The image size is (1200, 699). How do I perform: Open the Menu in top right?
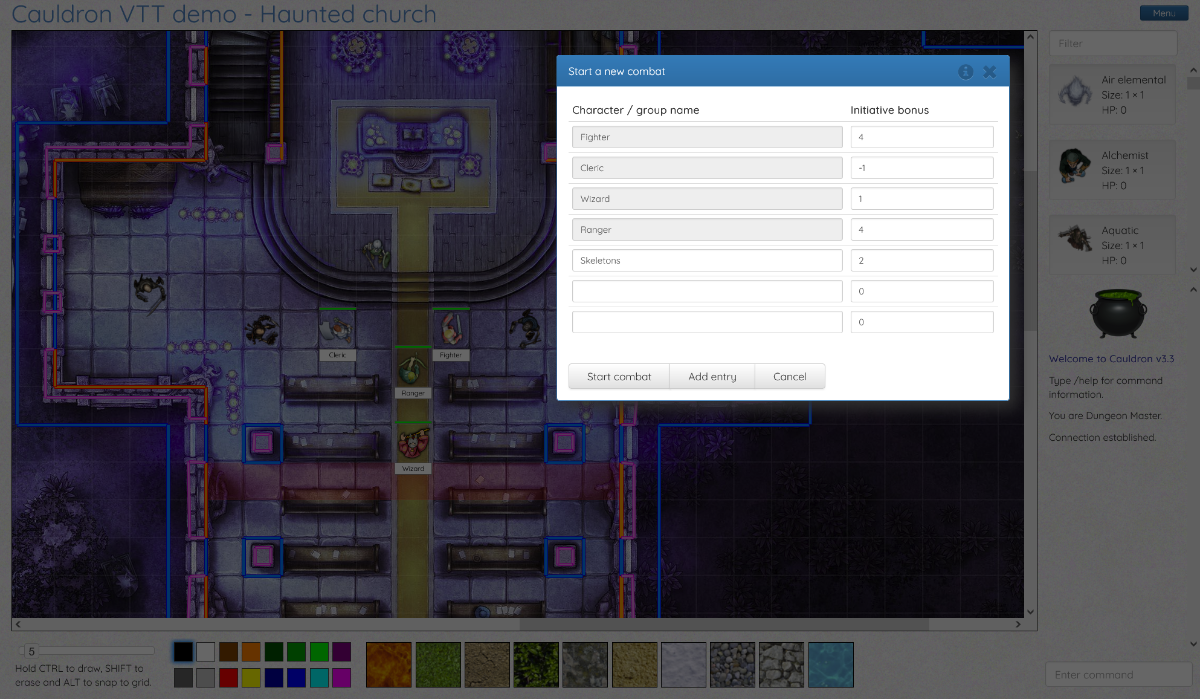(1163, 13)
